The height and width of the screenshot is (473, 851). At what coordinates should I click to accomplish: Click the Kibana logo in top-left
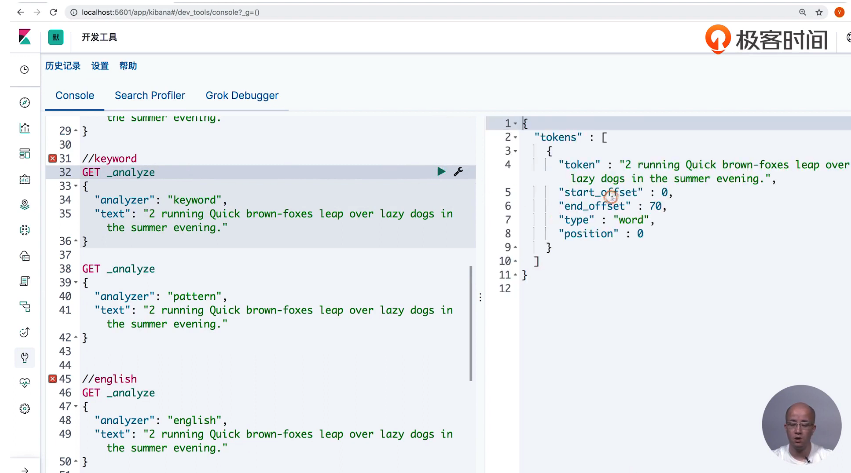[x=24, y=37]
